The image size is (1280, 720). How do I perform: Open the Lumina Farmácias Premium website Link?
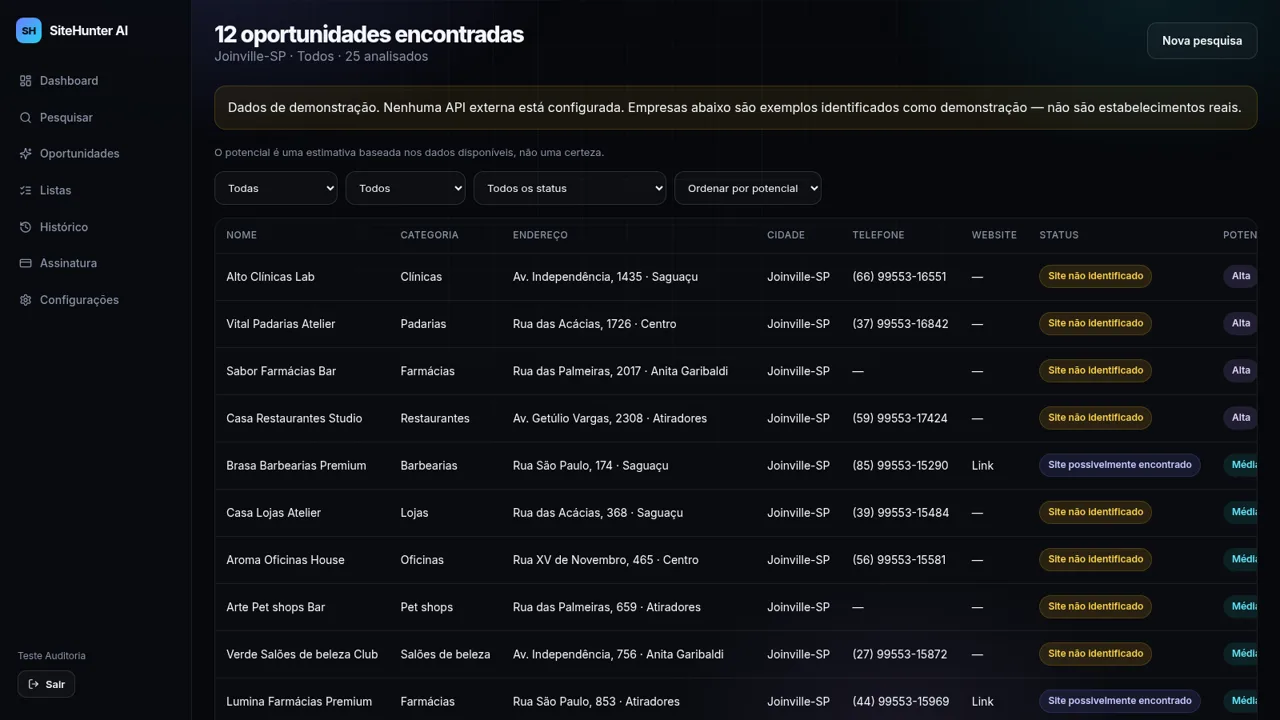coord(983,702)
